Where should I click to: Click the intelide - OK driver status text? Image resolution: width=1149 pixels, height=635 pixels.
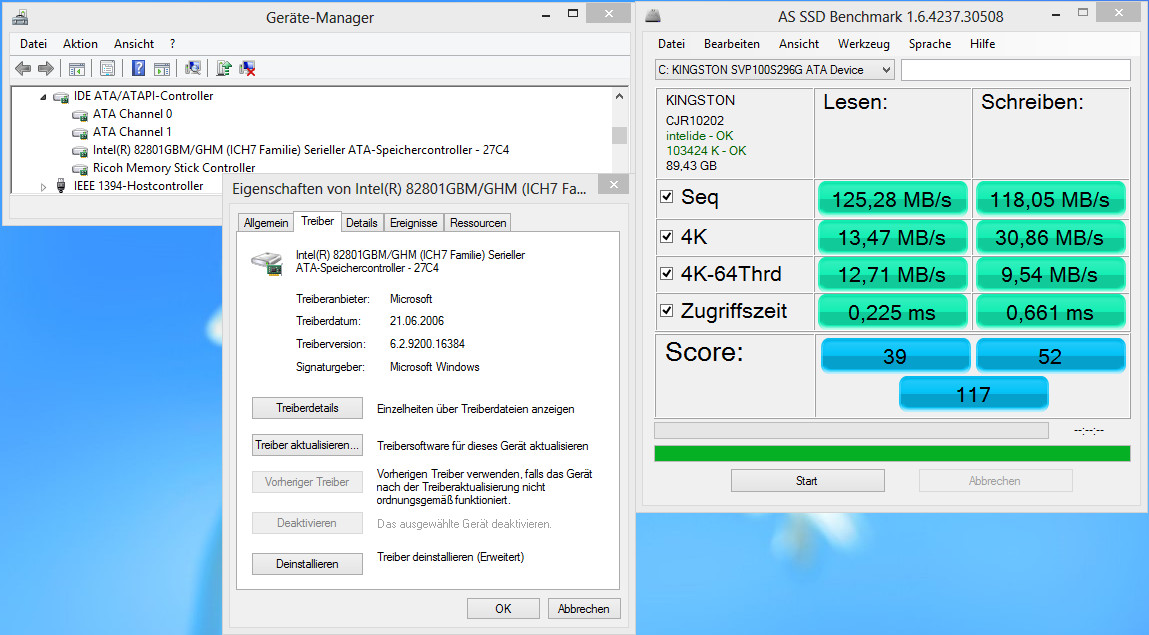pos(699,135)
